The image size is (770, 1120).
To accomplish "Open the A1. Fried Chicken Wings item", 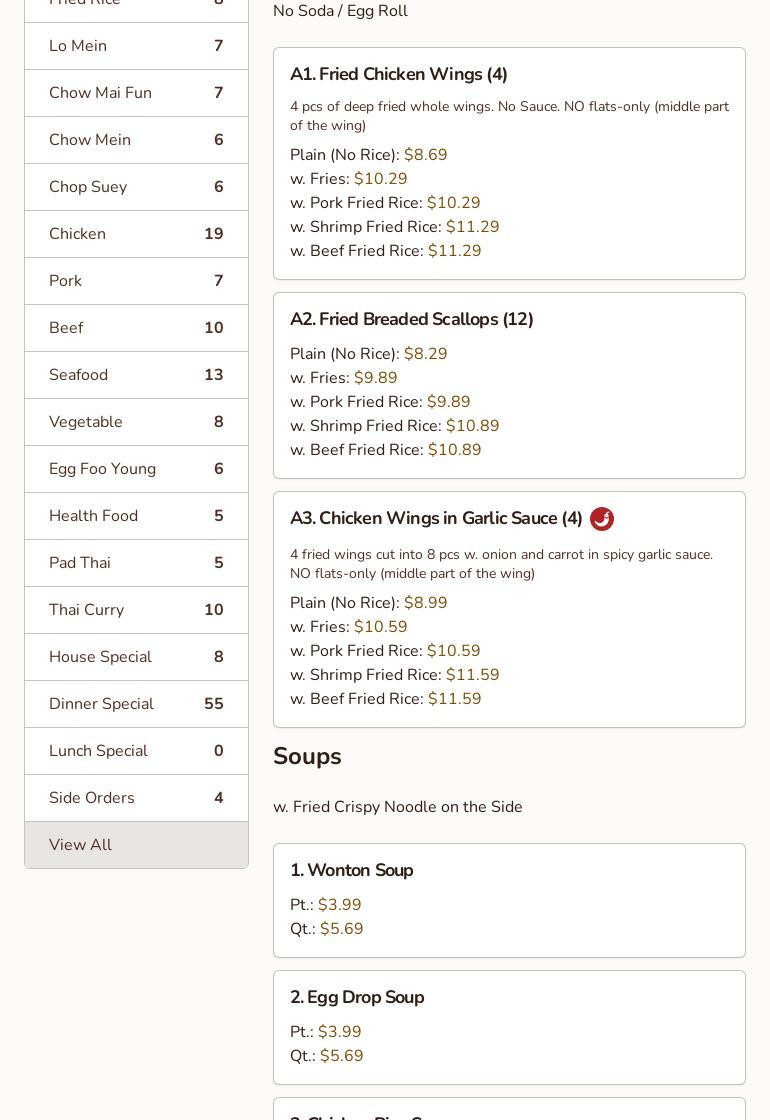I will [399, 75].
